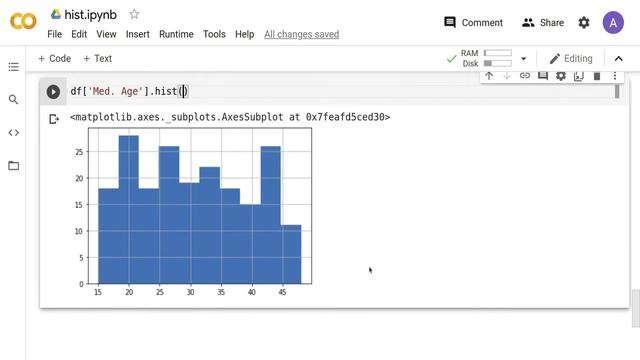Click the AxesSubplot output text
Image resolution: width=640 pixels, height=360 pixels.
coord(230,117)
